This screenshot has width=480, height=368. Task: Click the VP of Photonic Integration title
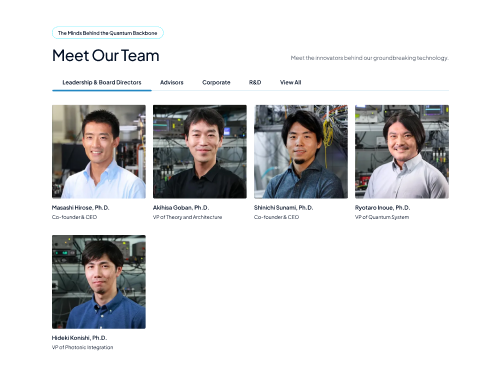(x=82, y=347)
